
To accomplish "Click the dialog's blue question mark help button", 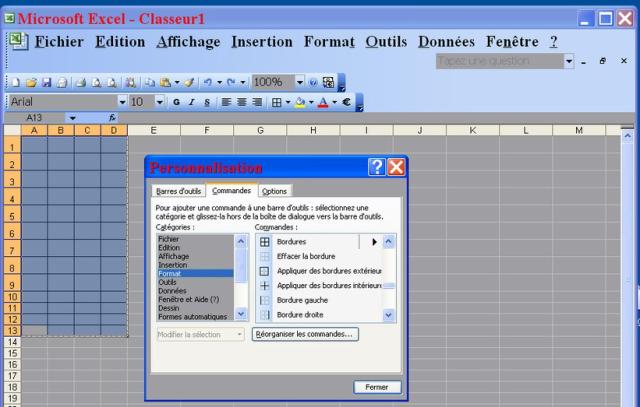I will [376, 167].
